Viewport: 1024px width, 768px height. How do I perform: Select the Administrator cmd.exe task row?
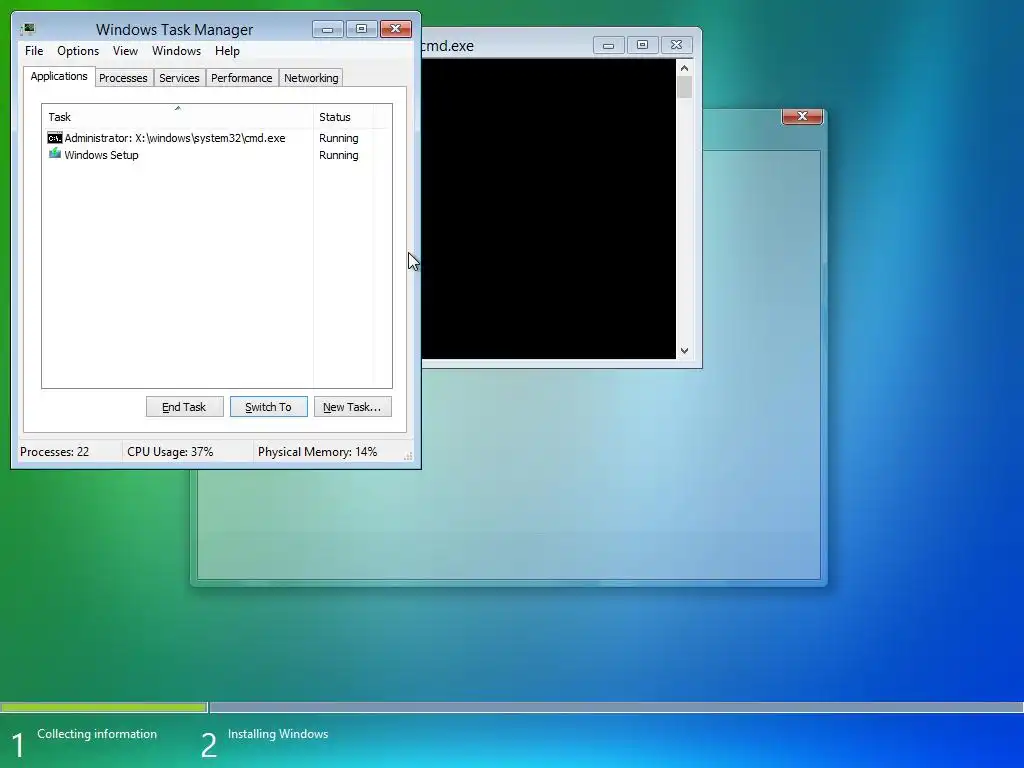[x=216, y=138]
